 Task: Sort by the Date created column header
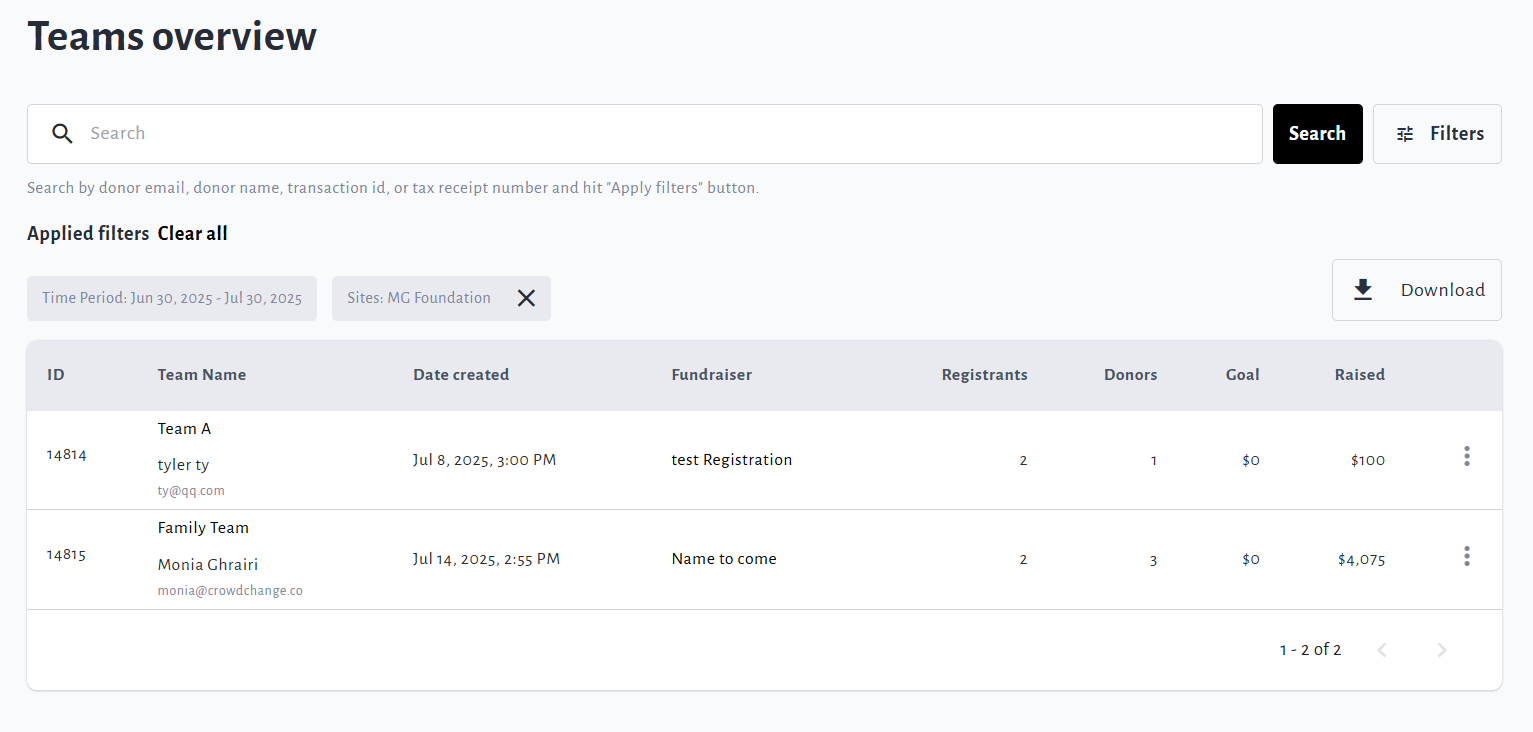coord(461,375)
